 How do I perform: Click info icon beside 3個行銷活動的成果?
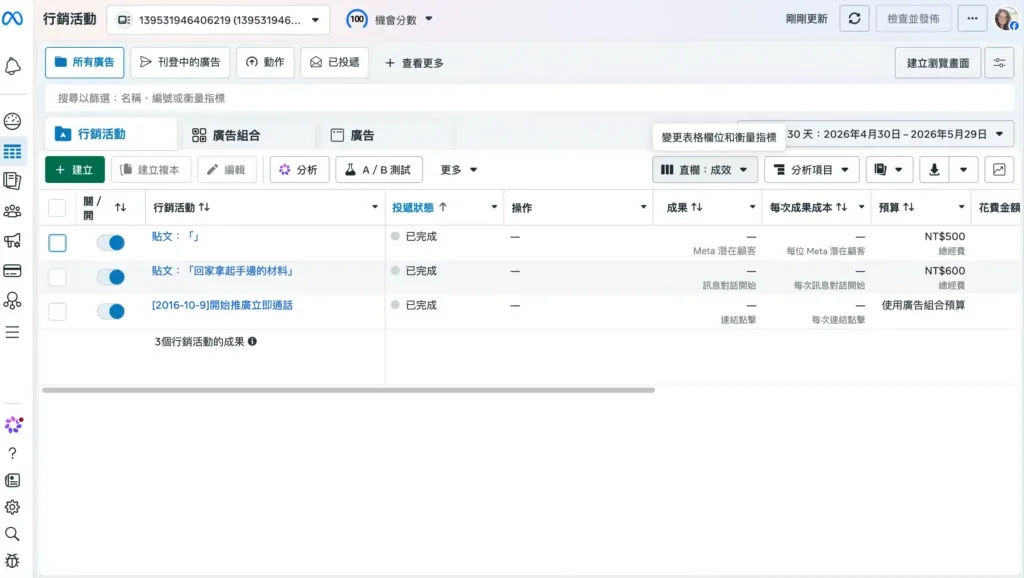click(x=252, y=342)
